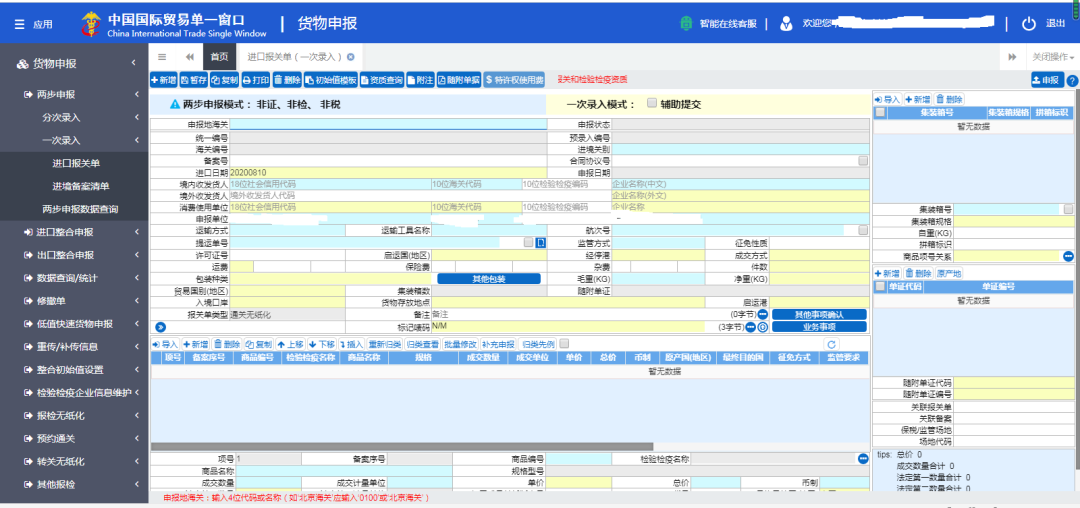Click the 退出 power icon
1080x508 pixels.
coord(1028,23)
